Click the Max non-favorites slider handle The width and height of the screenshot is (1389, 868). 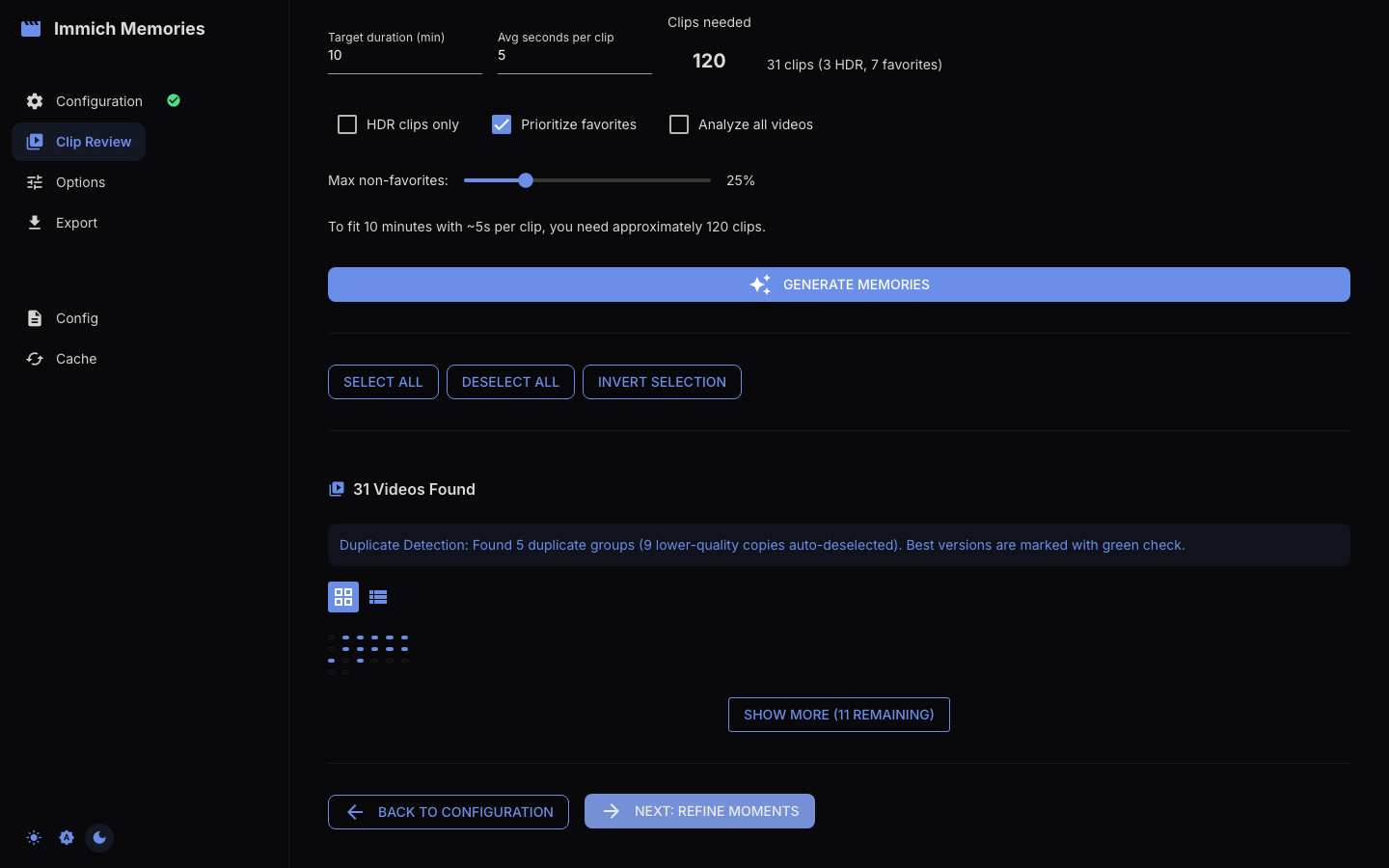point(526,180)
